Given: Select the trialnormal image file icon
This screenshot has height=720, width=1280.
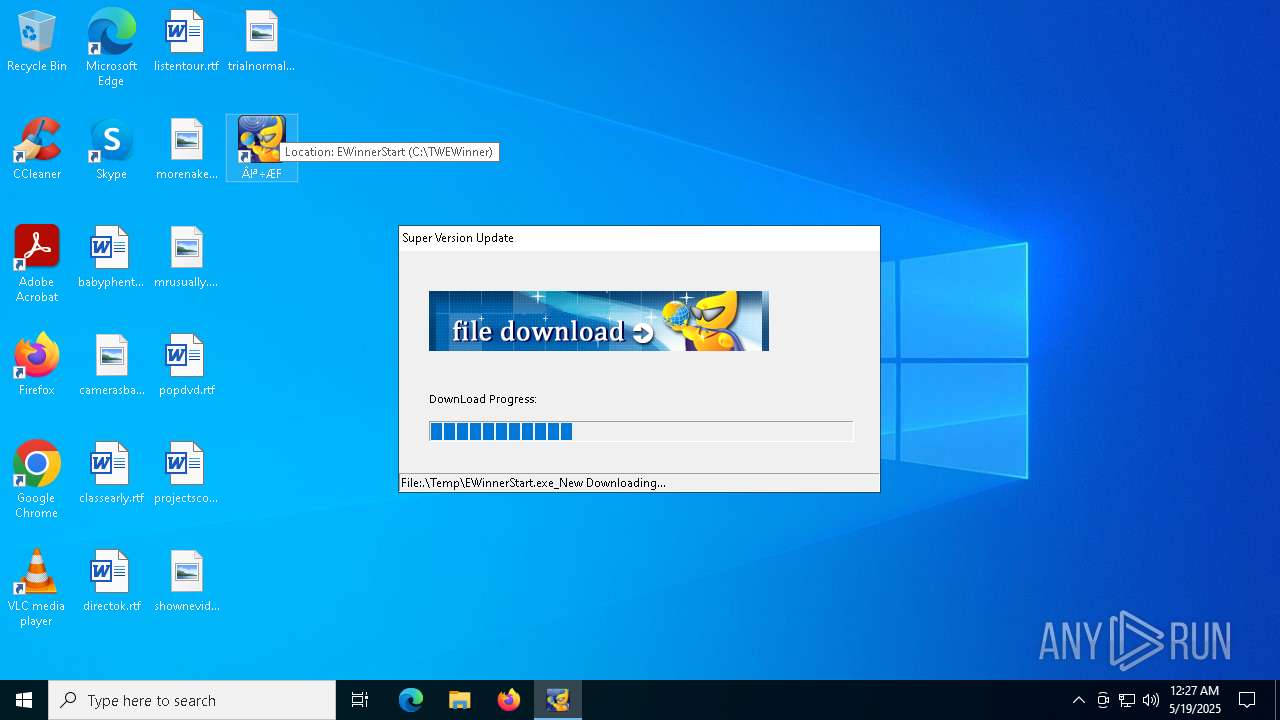Looking at the screenshot, I should (261, 42).
